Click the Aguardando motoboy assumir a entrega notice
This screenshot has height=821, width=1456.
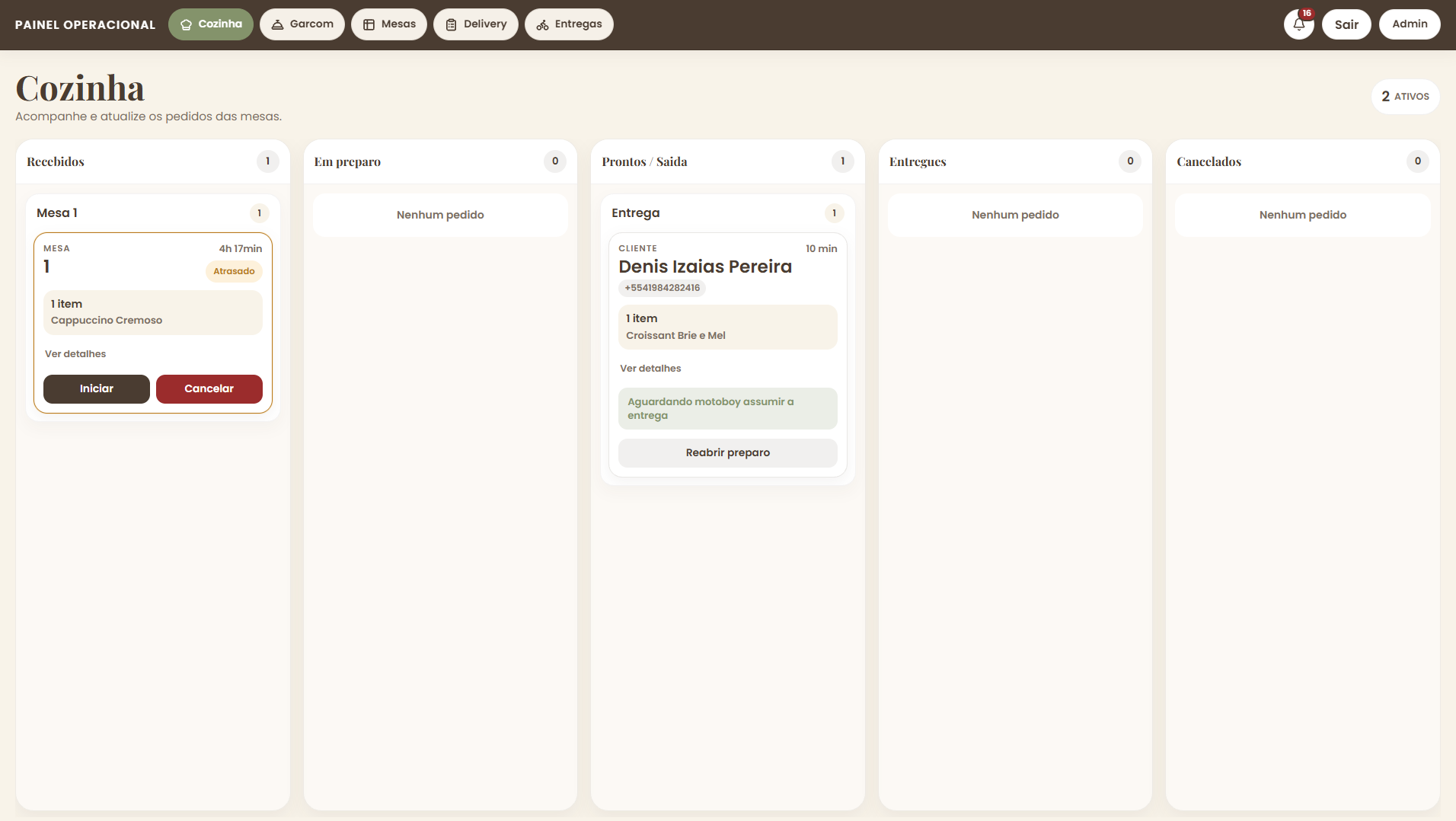click(x=728, y=409)
